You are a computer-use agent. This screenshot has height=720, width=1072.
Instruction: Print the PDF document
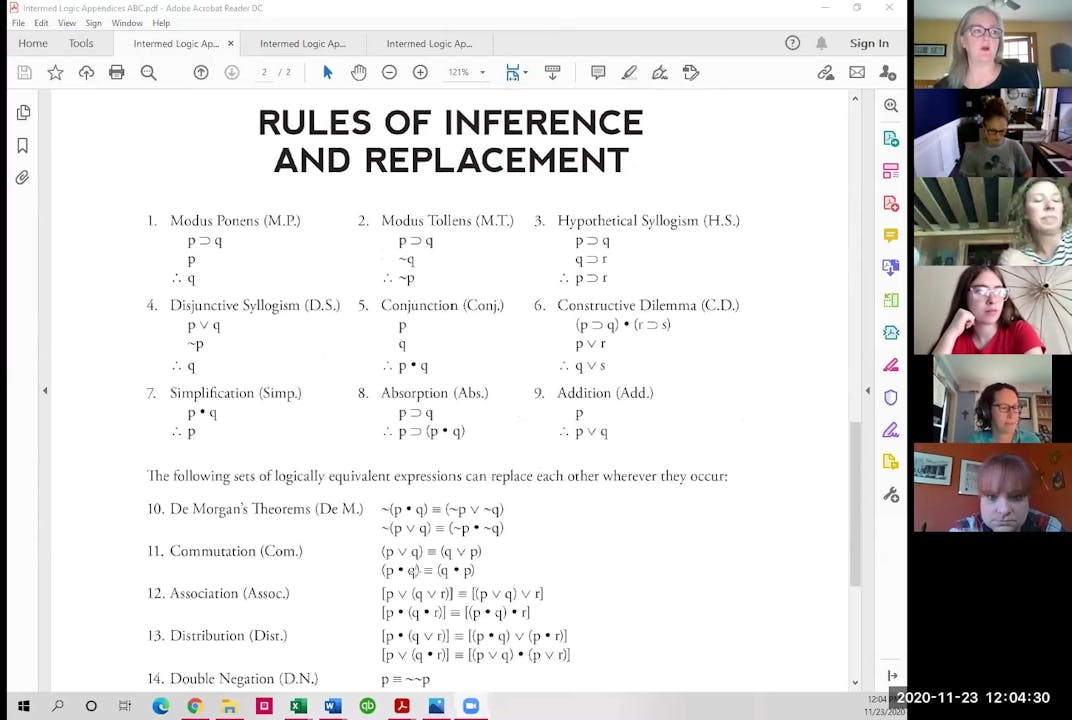click(118, 72)
